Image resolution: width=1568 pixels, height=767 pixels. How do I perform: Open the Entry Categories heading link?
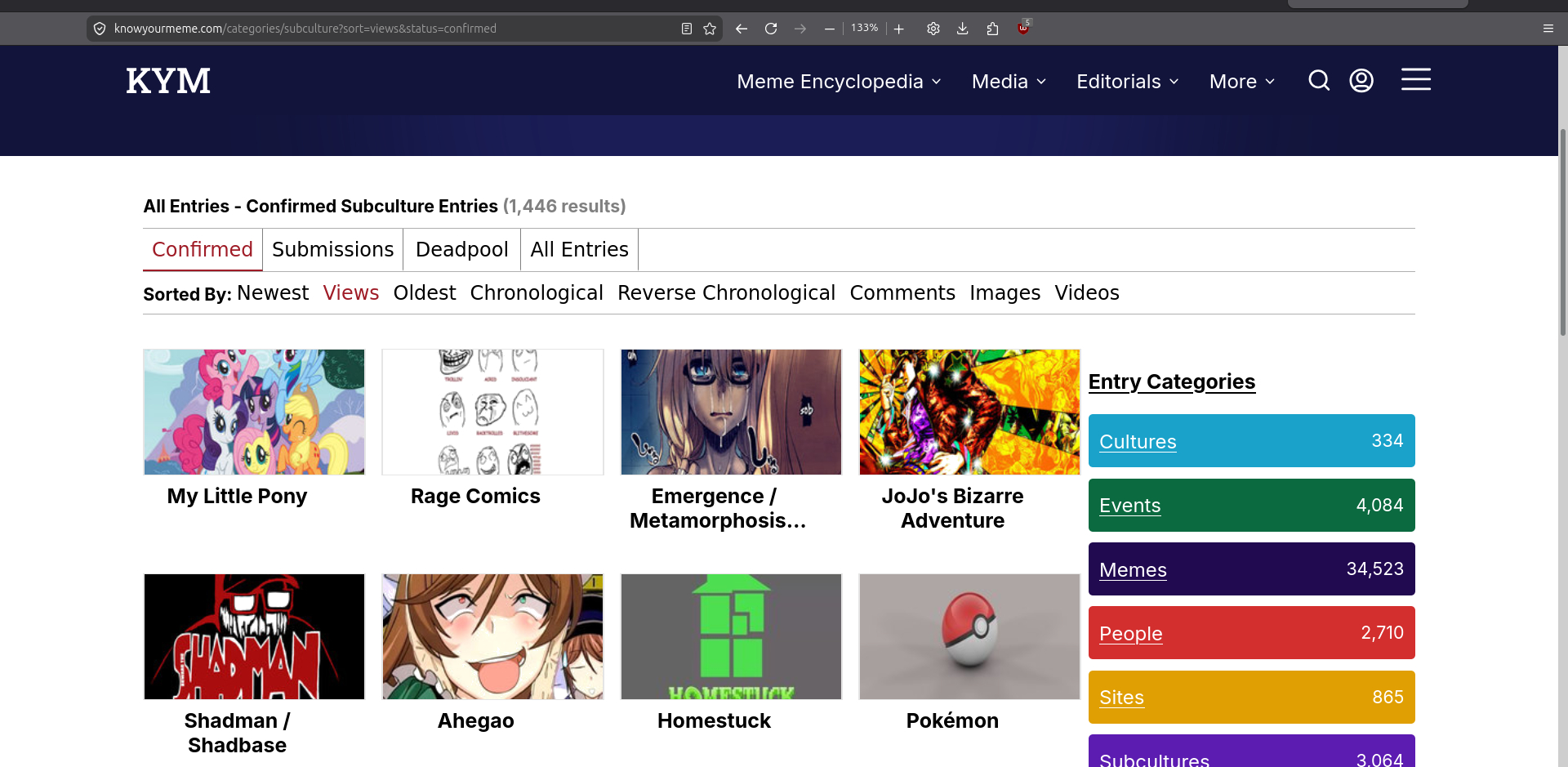click(1172, 381)
